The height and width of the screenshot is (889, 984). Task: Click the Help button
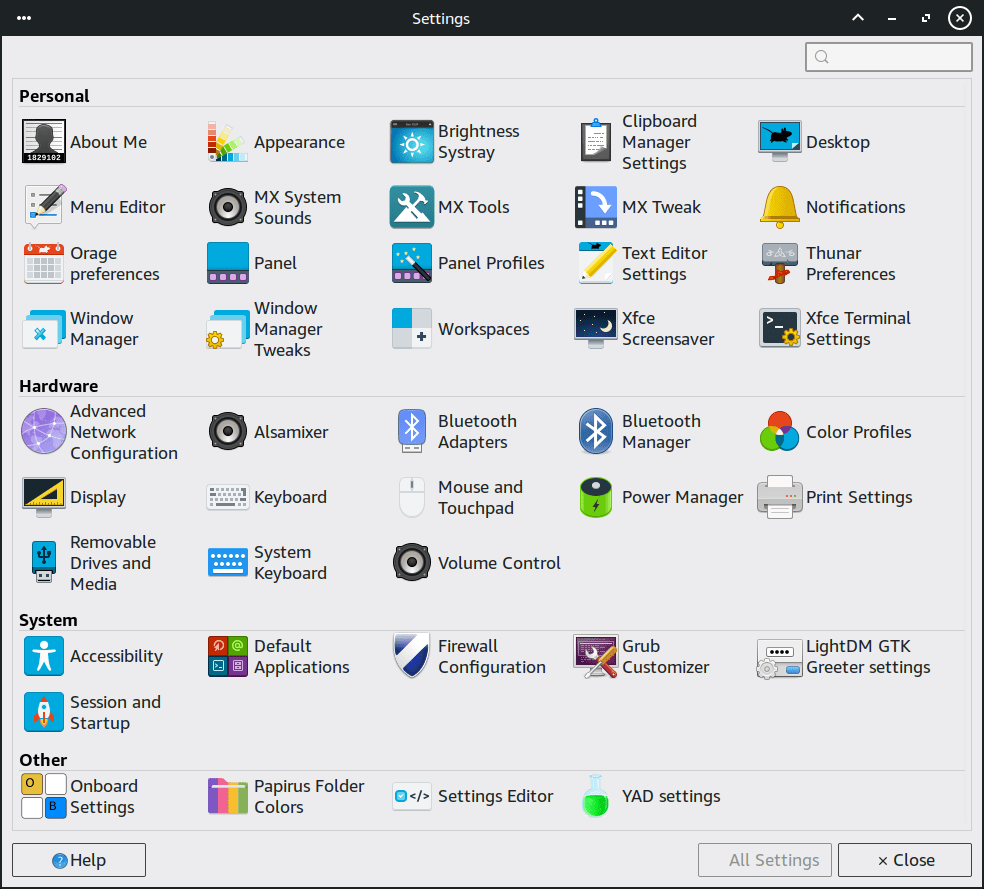(79, 860)
